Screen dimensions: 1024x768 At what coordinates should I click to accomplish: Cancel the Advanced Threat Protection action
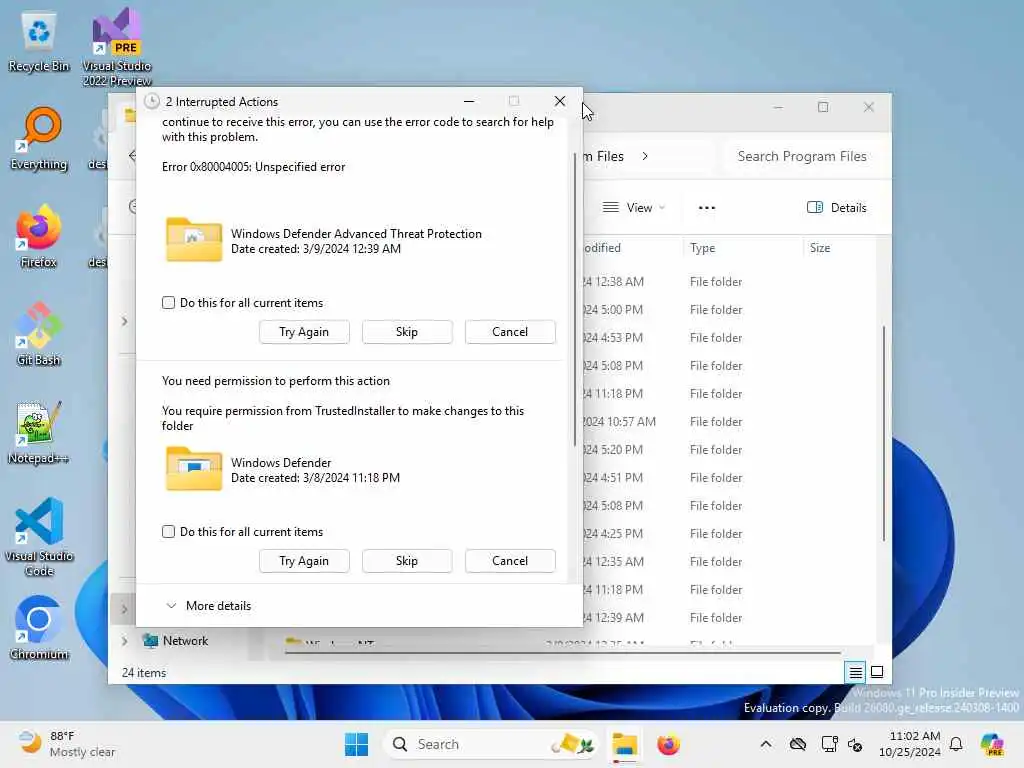(510, 332)
